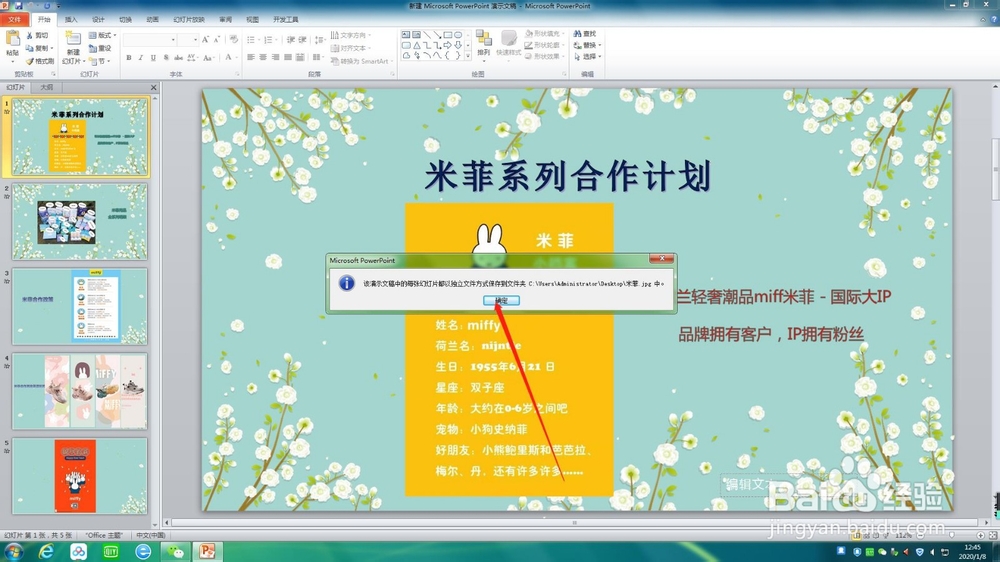Open the change case Aa dropdown
This screenshot has width=1000, height=562.
(x=208, y=57)
